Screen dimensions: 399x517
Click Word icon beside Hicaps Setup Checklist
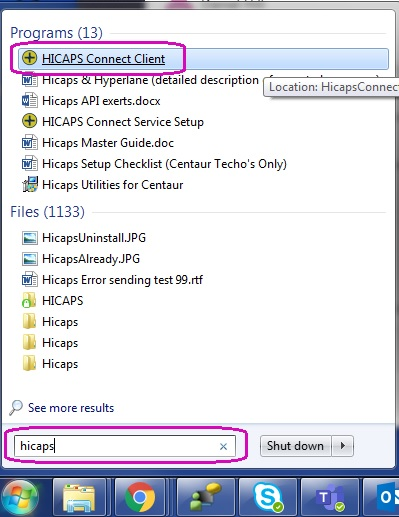click(29, 163)
